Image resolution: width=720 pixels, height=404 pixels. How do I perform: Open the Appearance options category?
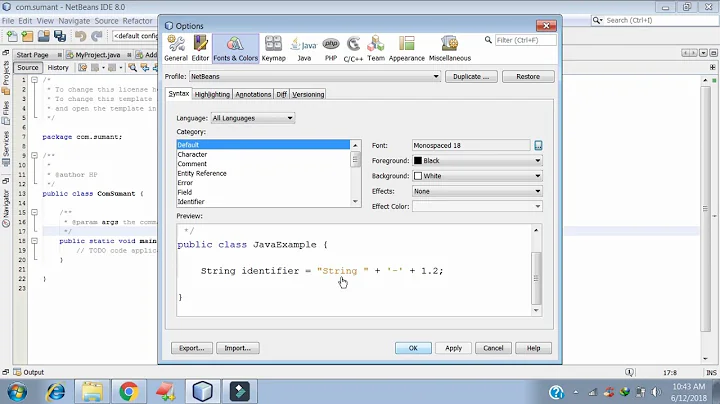(x=406, y=48)
